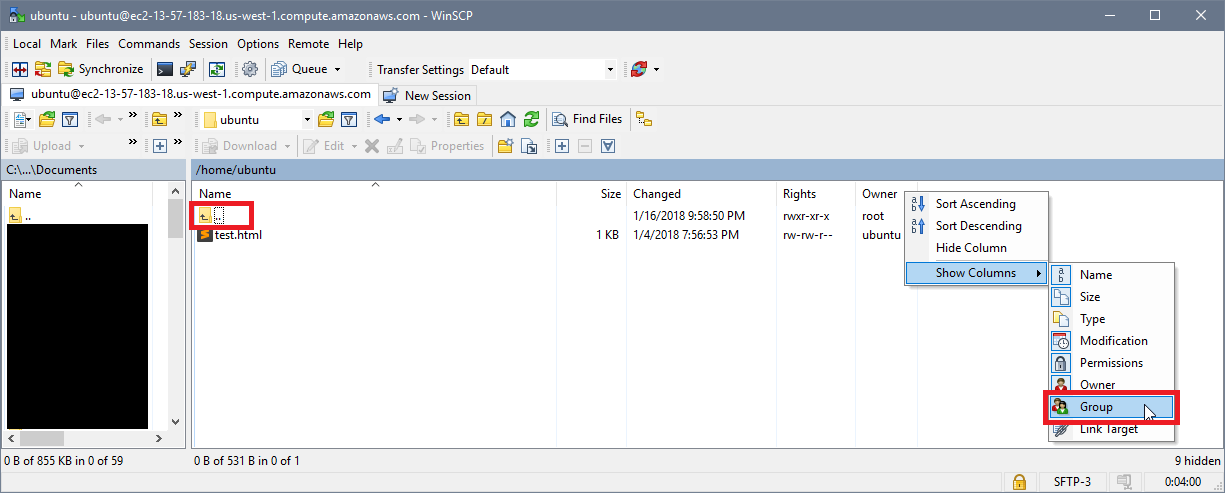Select the remote parent directory '..' entry

(x=212, y=215)
